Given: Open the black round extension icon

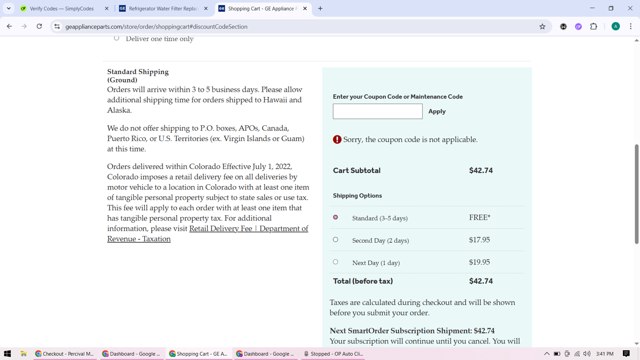Looking at the screenshot, I should (563, 27).
